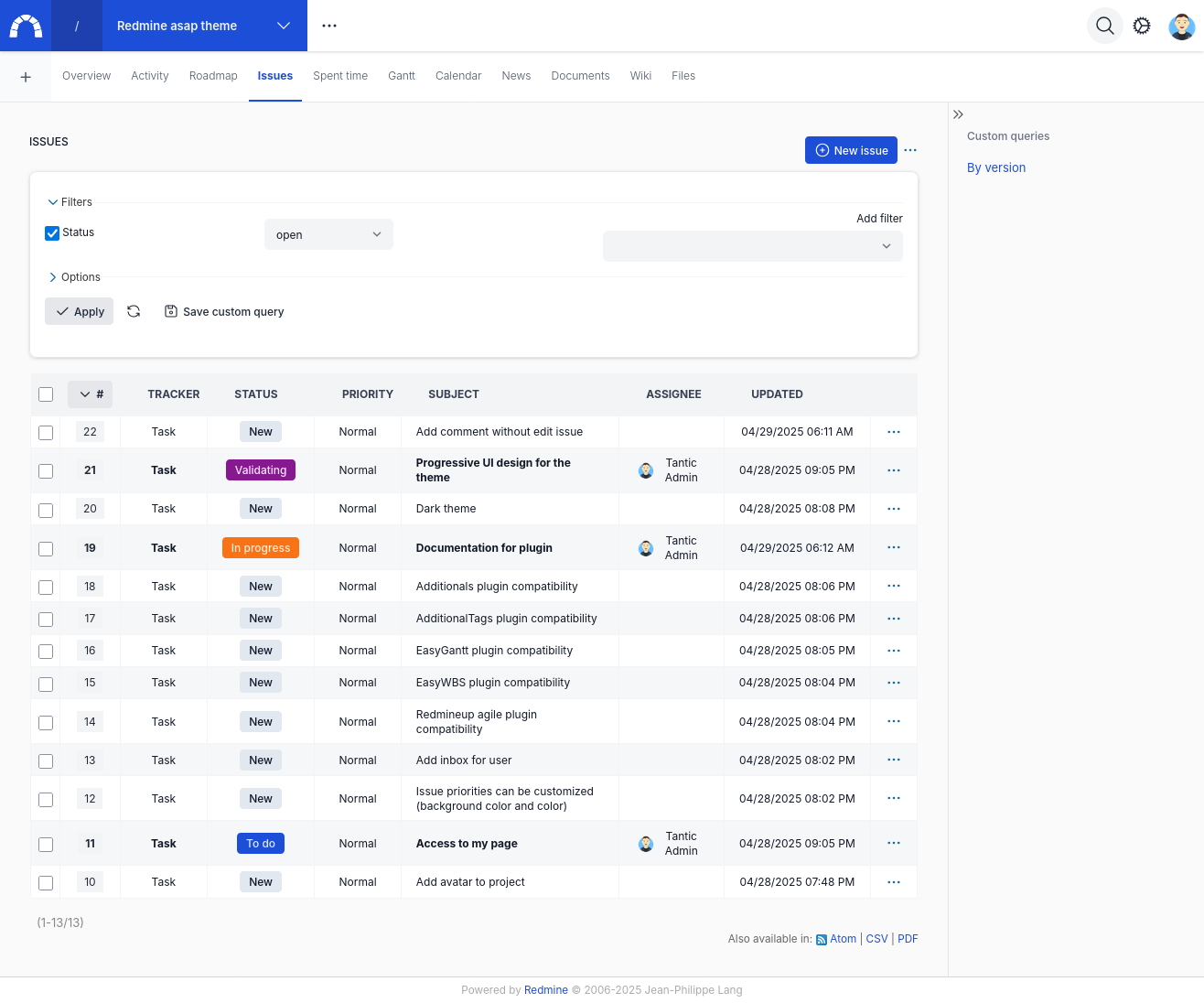Open By version custom query
Screen dimensions: 1204x1003
[996, 167]
